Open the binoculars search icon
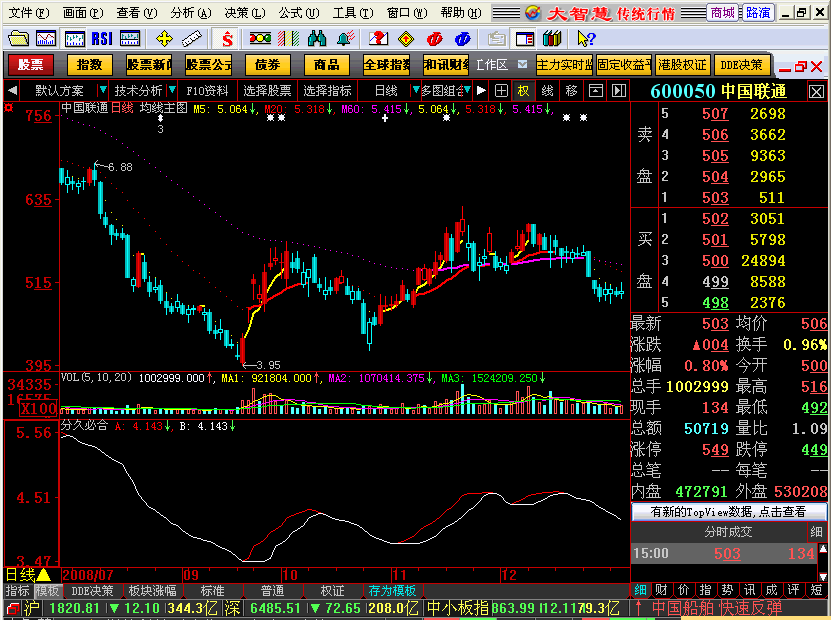Image resolution: width=831 pixels, height=620 pixels. (x=317, y=39)
